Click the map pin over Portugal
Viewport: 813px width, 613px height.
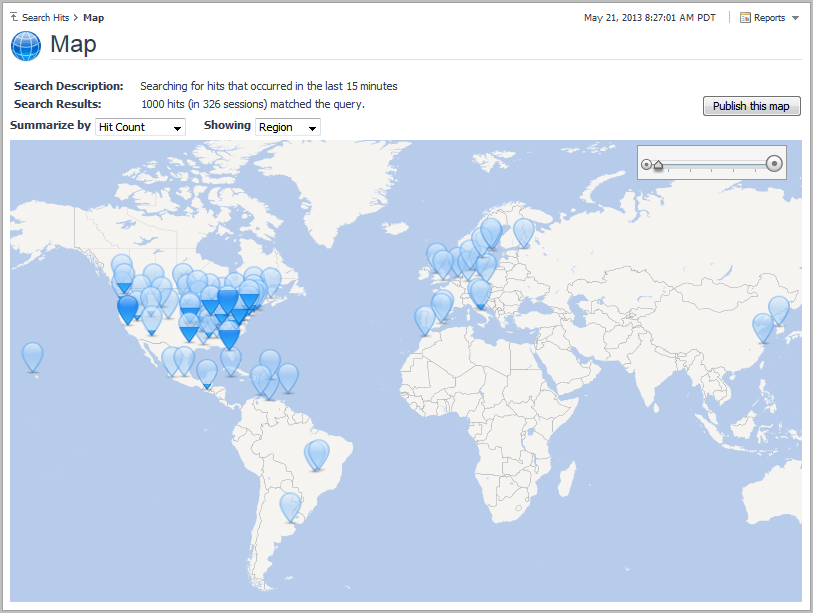425,320
